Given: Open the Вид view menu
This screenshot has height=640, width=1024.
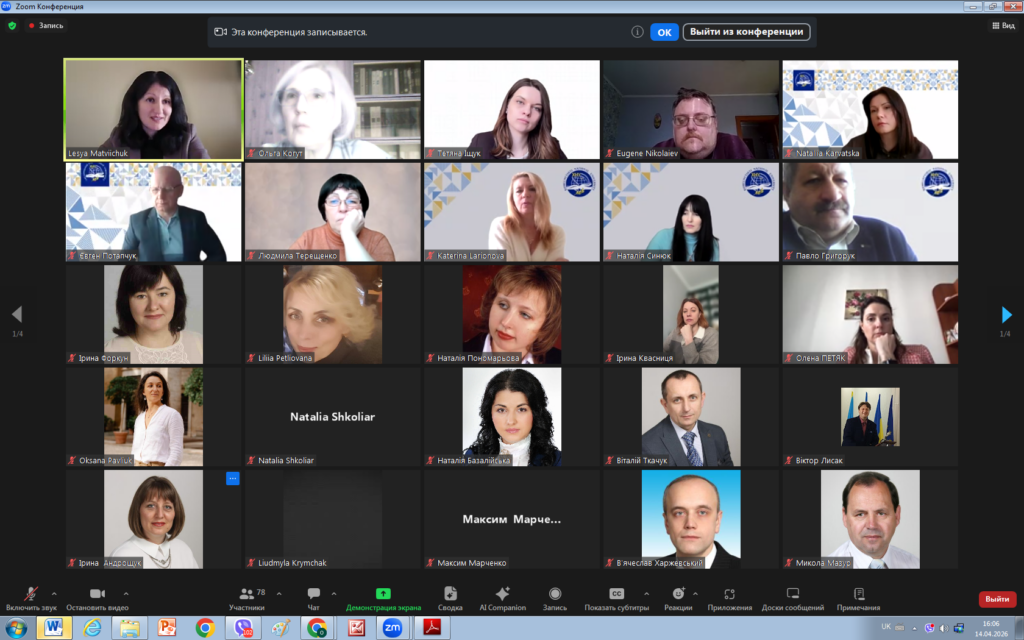Looking at the screenshot, I should pos(1002,26).
